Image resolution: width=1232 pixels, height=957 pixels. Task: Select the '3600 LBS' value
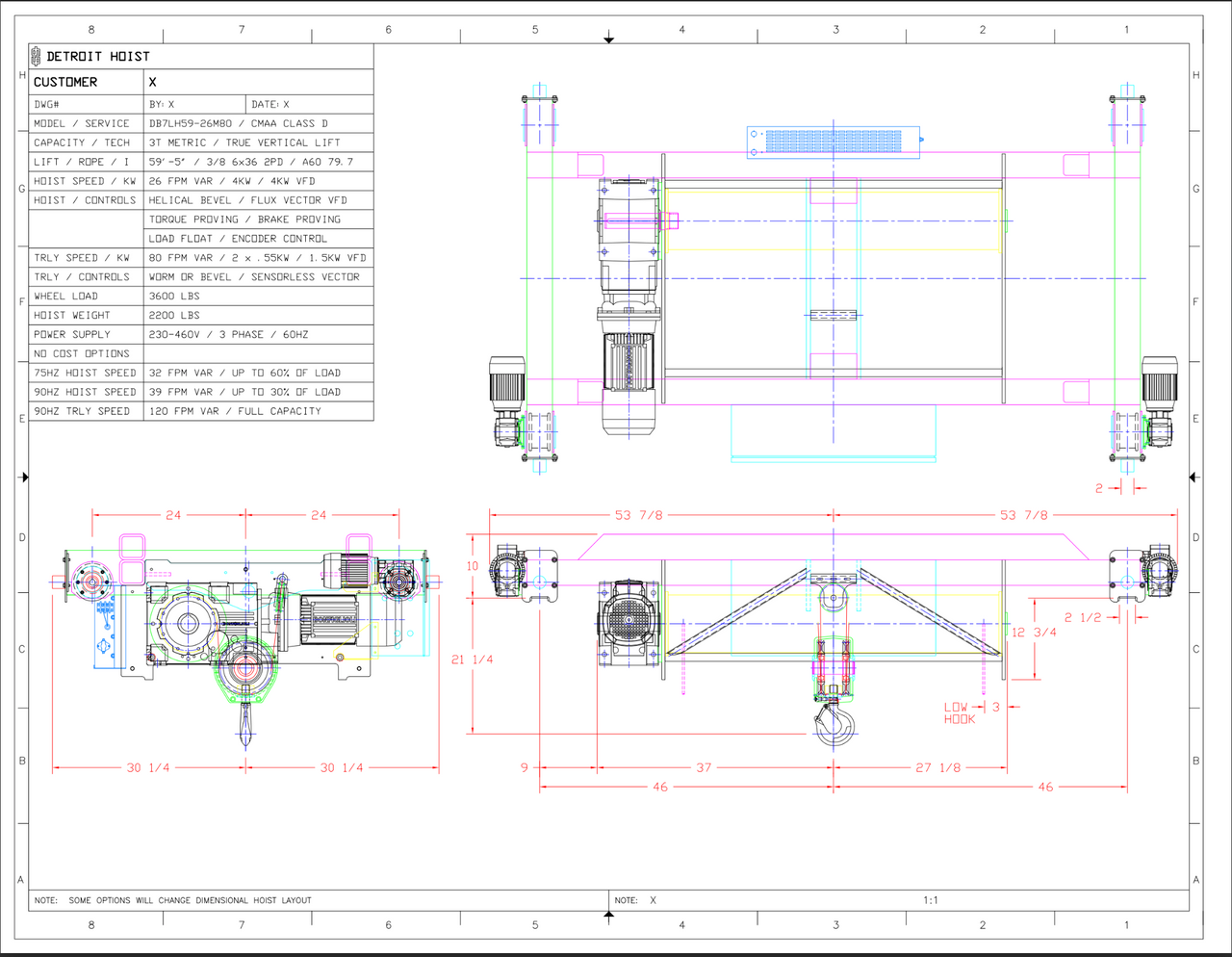pyautogui.click(x=174, y=297)
